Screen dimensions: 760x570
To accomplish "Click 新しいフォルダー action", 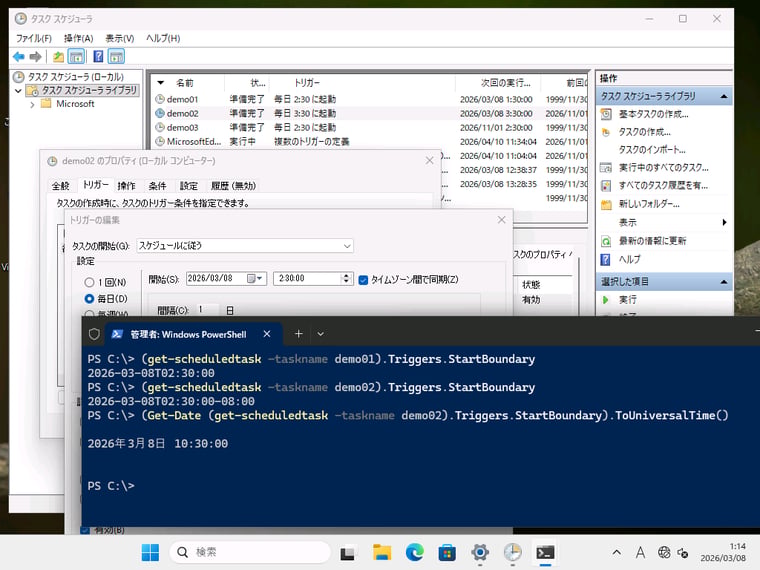I will (649, 204).
